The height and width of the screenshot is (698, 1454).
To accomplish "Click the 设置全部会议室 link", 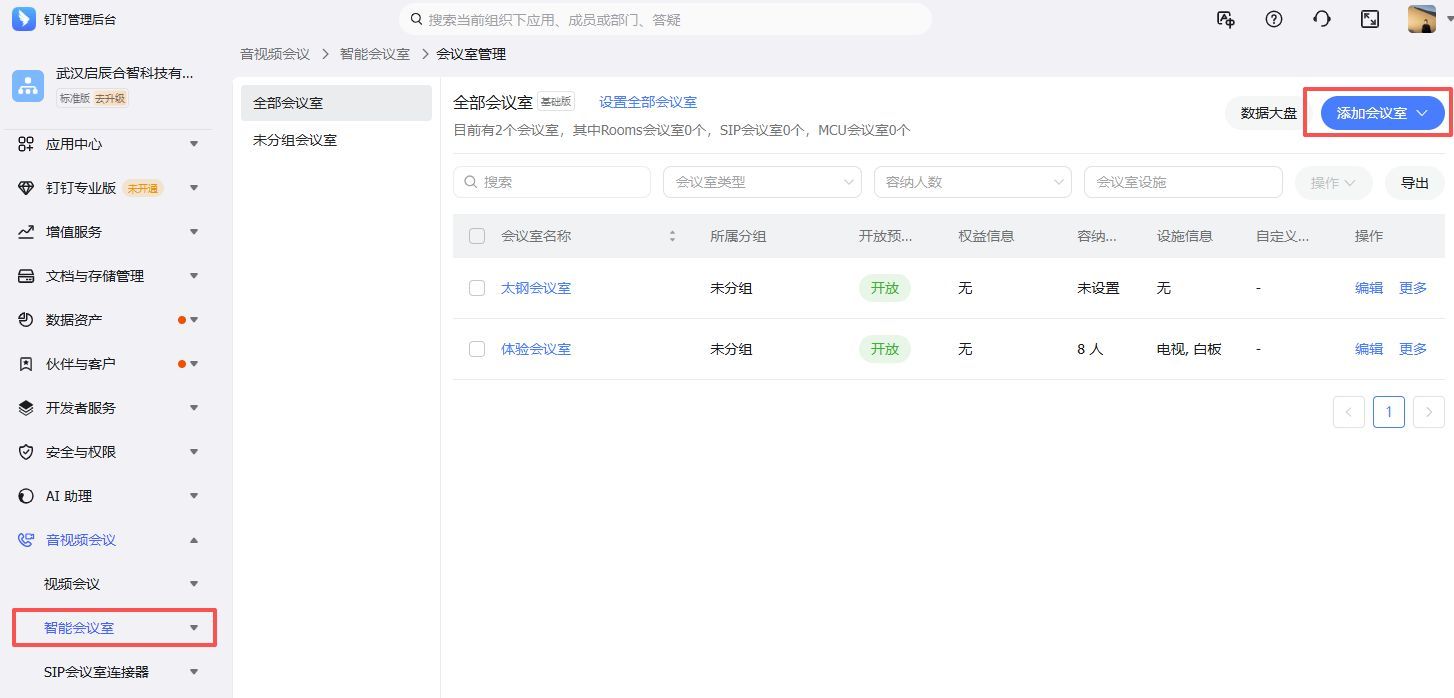I will pyautogui.click(x=647, y=102).
